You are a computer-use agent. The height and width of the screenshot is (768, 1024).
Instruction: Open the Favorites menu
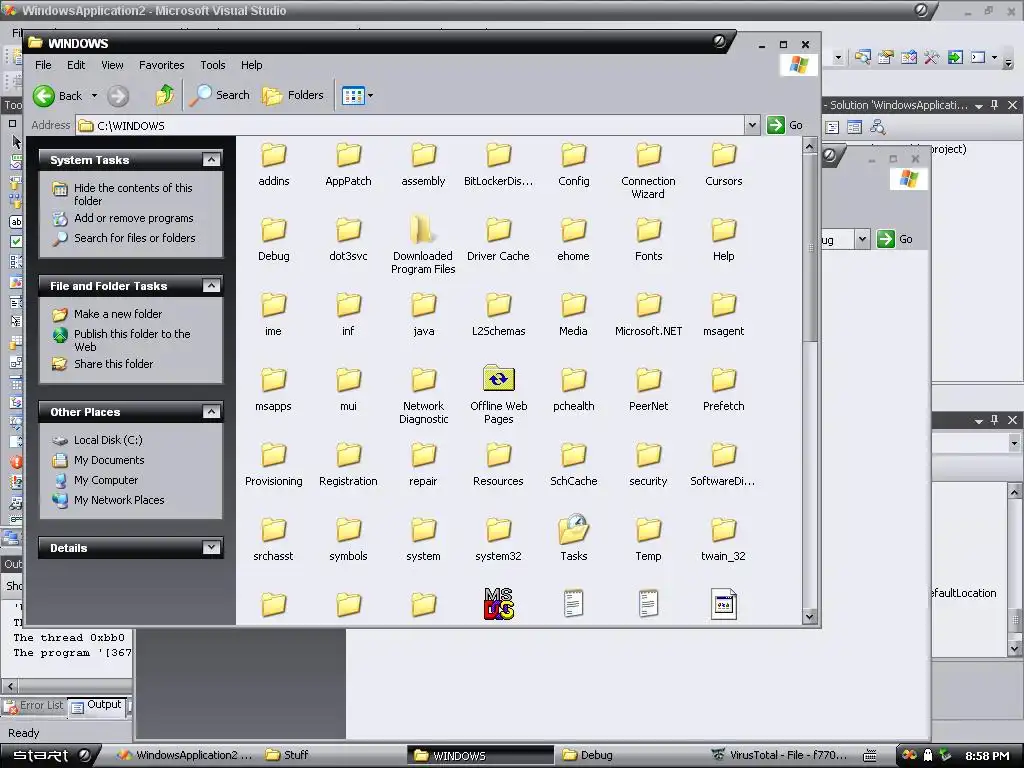coord(161,65)
